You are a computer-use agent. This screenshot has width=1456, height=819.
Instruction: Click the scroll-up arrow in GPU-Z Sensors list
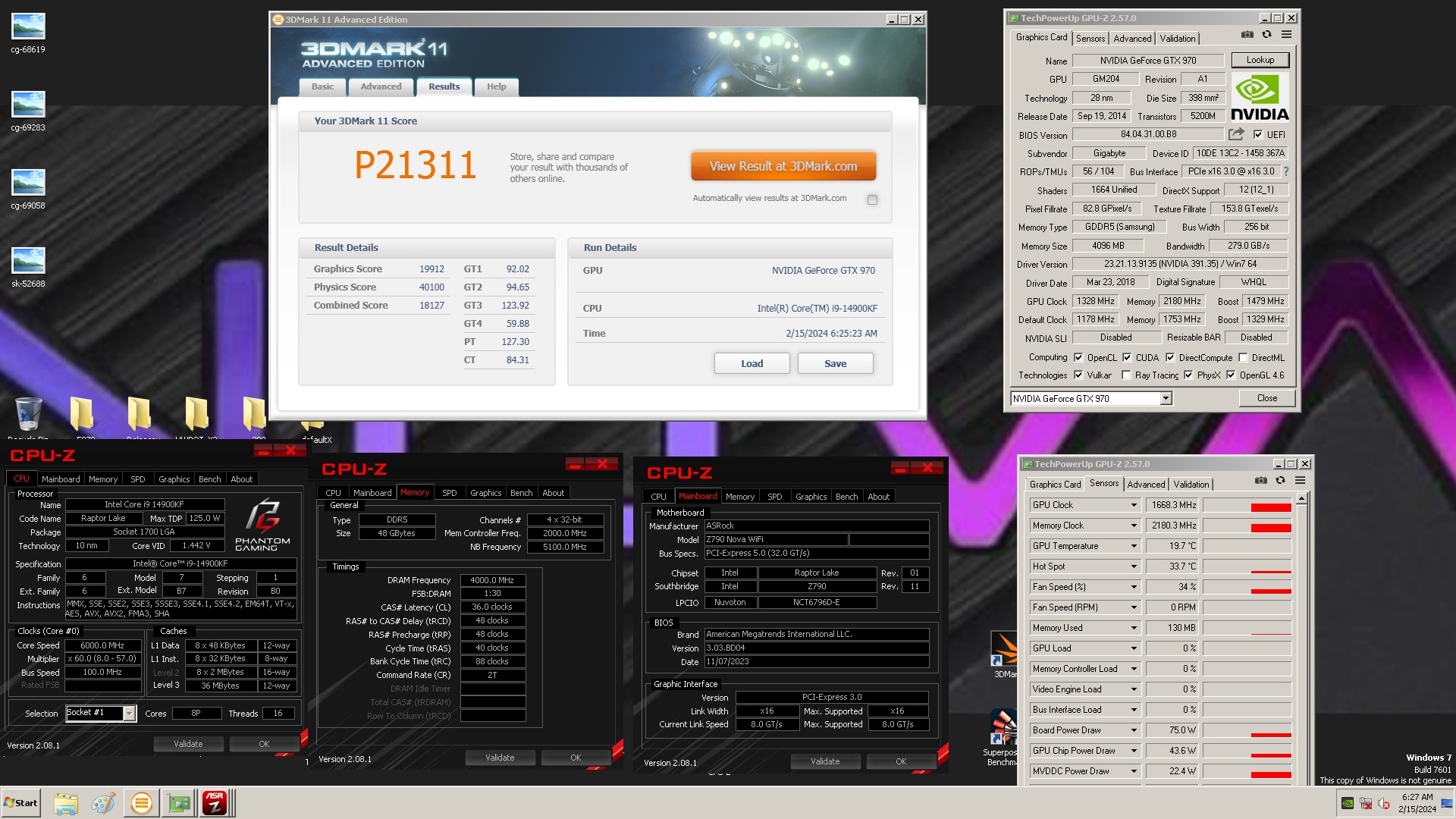click(1302, 499)
